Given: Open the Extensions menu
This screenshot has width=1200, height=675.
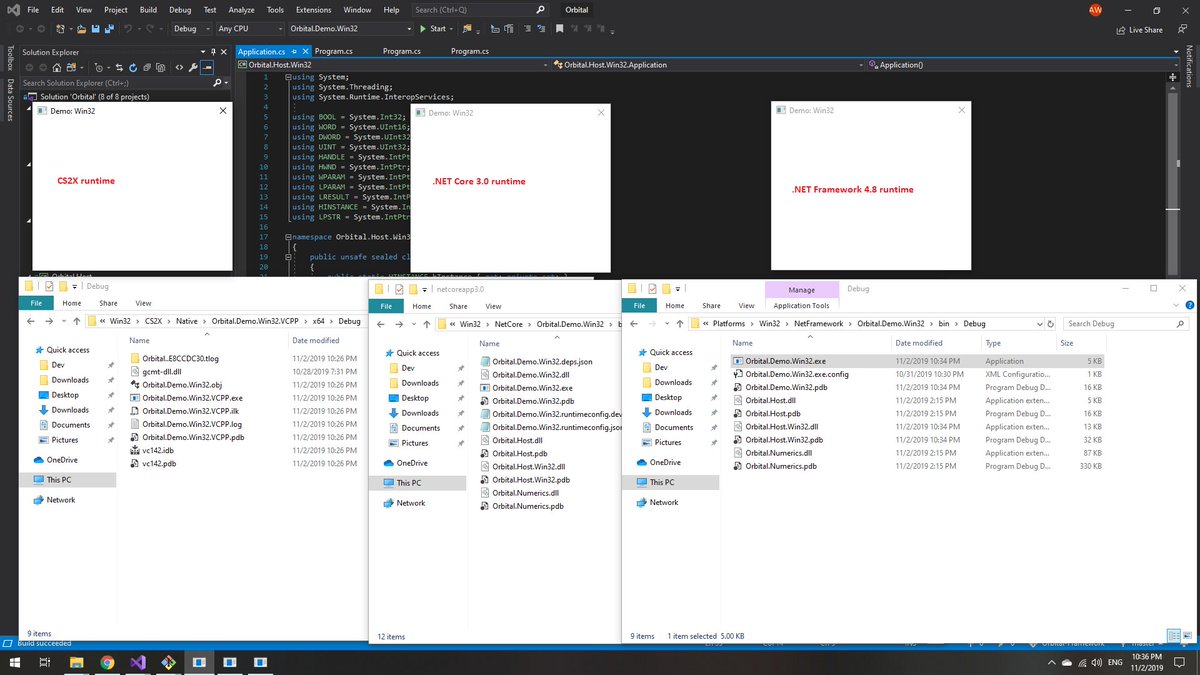Looking at the screenshot, I should coord(313,9).
